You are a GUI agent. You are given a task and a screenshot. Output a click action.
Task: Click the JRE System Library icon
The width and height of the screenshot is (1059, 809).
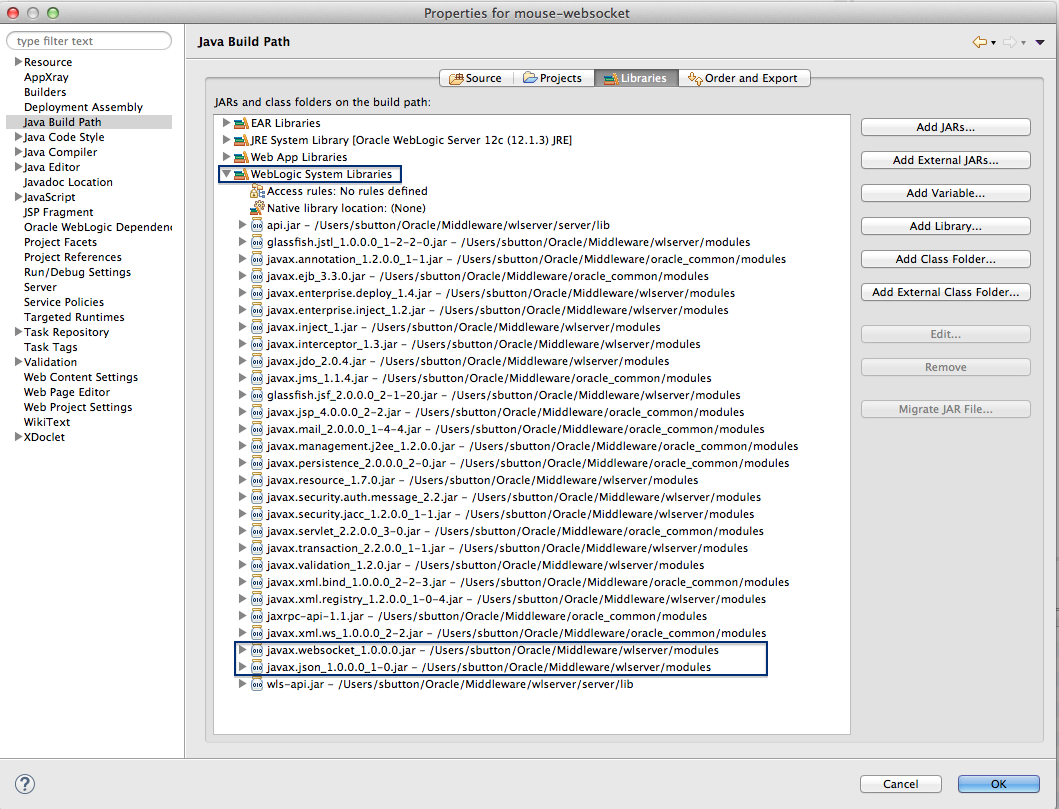241,140
